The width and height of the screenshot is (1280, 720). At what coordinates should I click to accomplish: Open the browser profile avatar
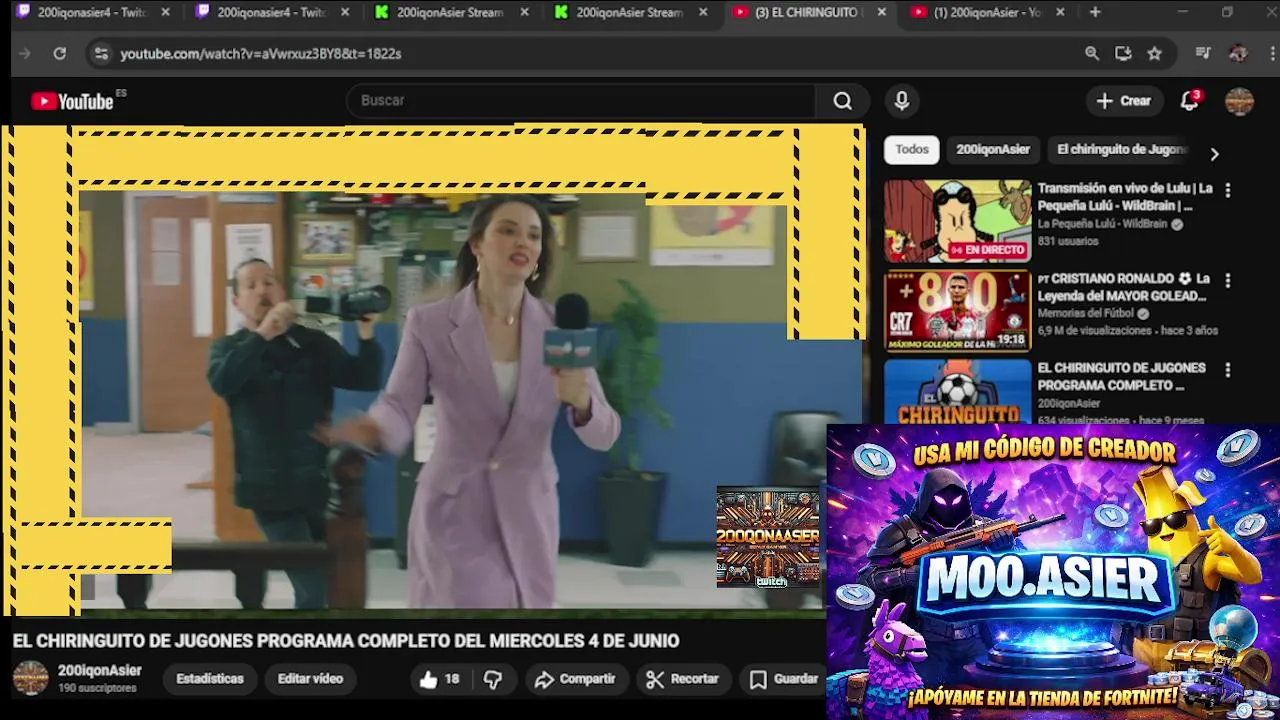pyautogui.click(x=1238, y=53)
